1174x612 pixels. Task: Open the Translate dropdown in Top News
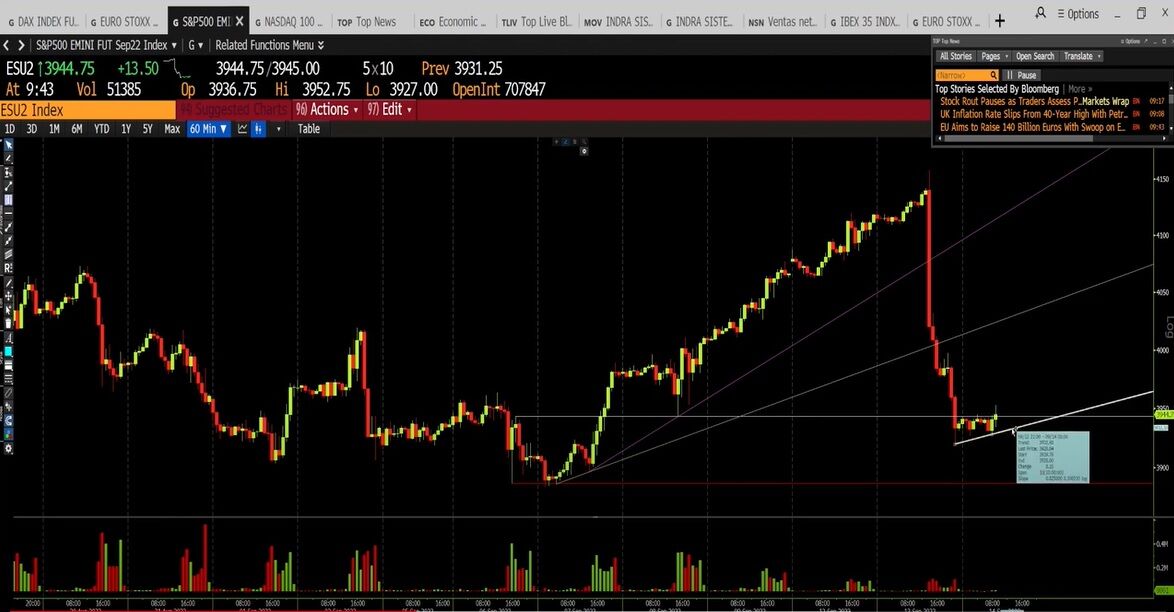point(1082,56)
